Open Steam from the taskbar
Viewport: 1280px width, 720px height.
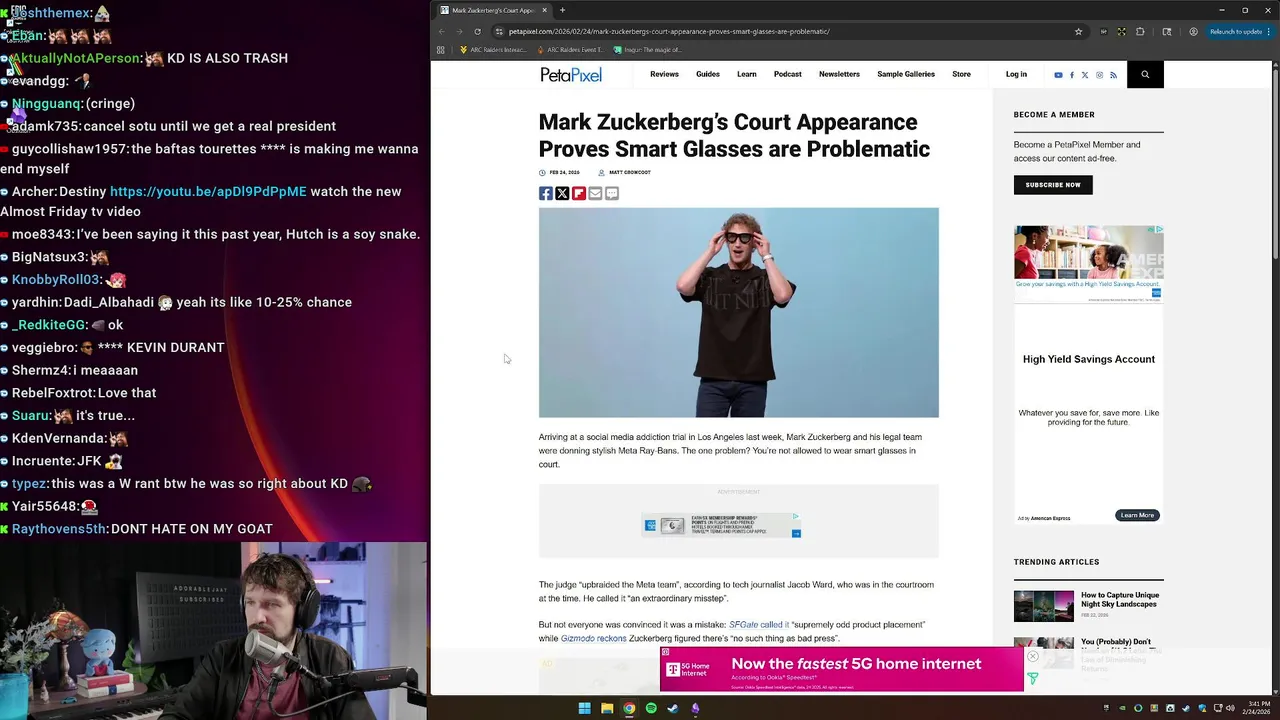673,708
